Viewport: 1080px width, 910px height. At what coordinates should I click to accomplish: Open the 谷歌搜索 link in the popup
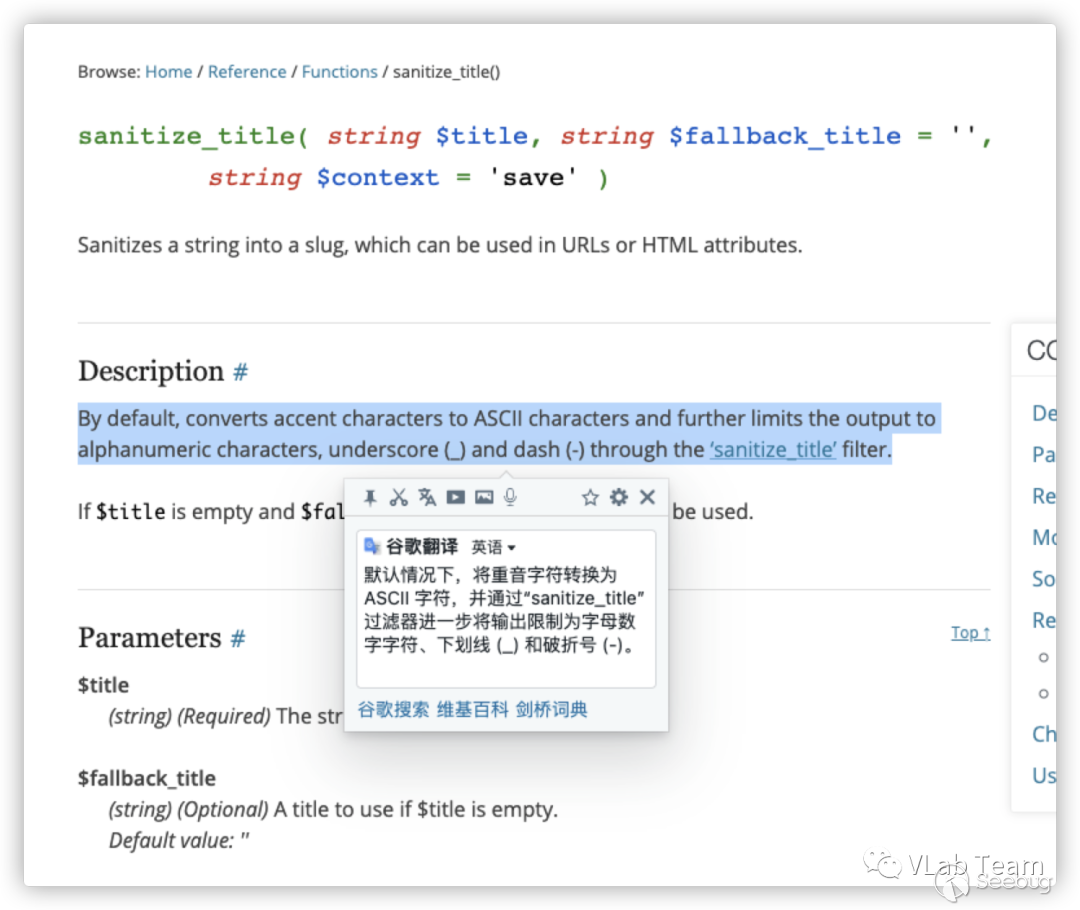[x=393, y=710]
